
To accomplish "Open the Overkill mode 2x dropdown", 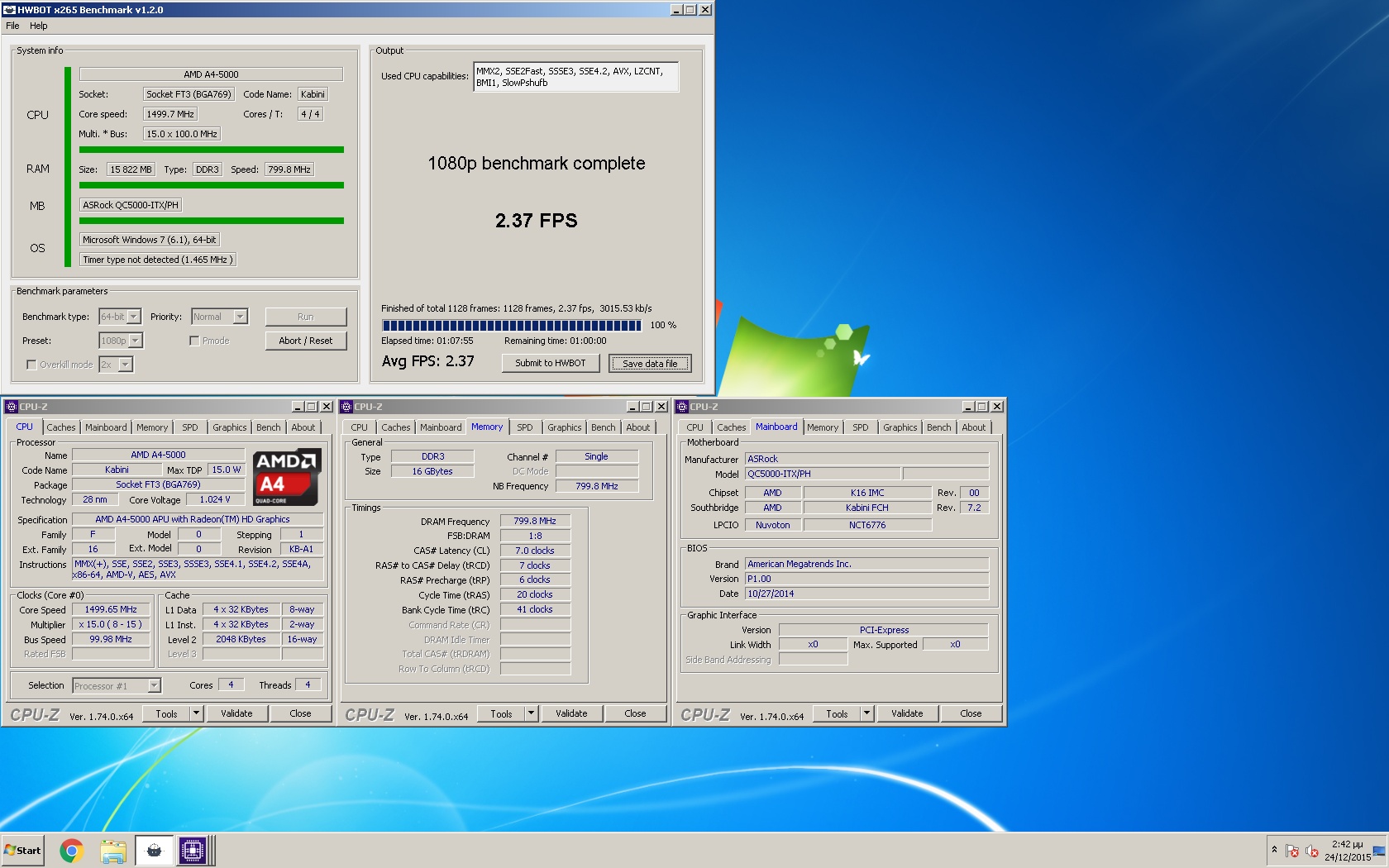I will tap(116, 365).
